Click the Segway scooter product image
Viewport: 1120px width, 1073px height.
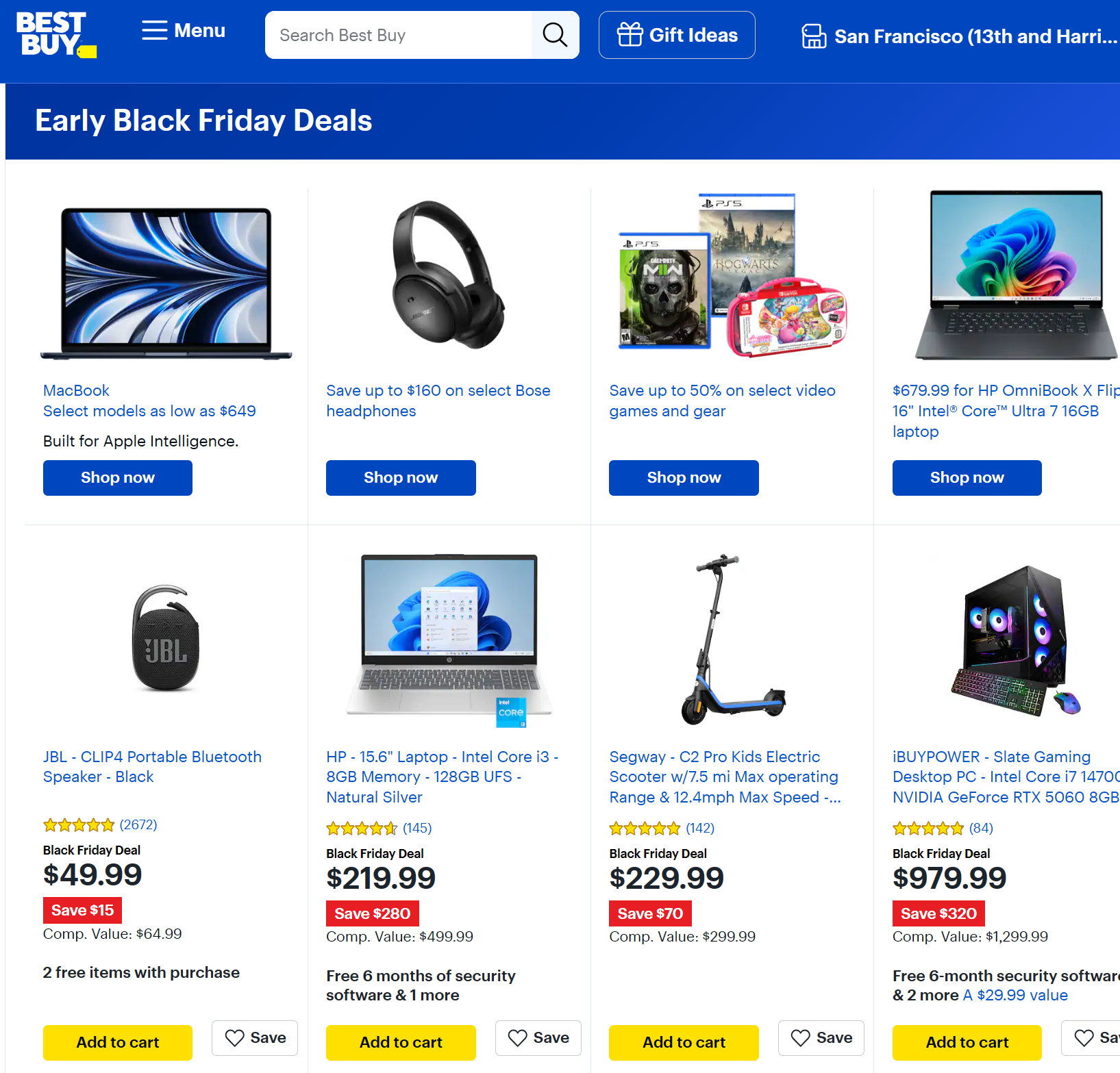click(x=732, y=640)
